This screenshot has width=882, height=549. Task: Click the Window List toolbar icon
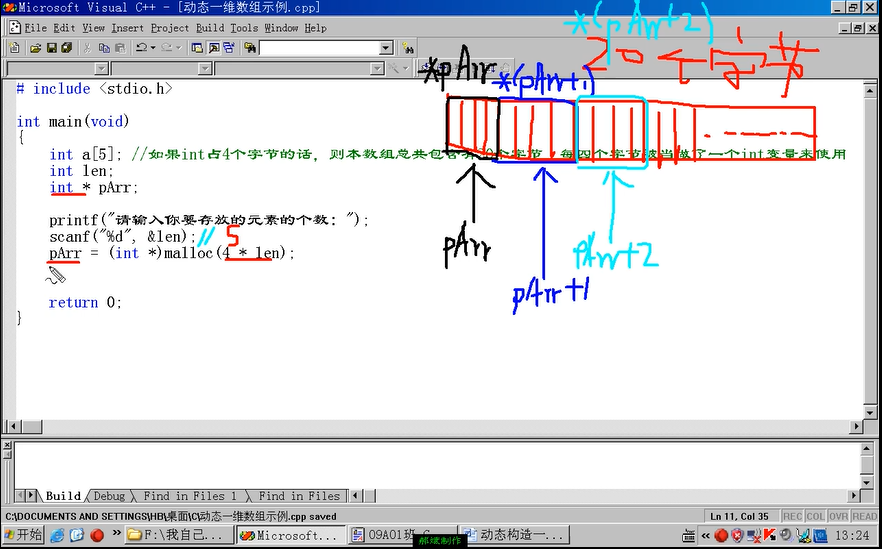[x=229, y=48]
